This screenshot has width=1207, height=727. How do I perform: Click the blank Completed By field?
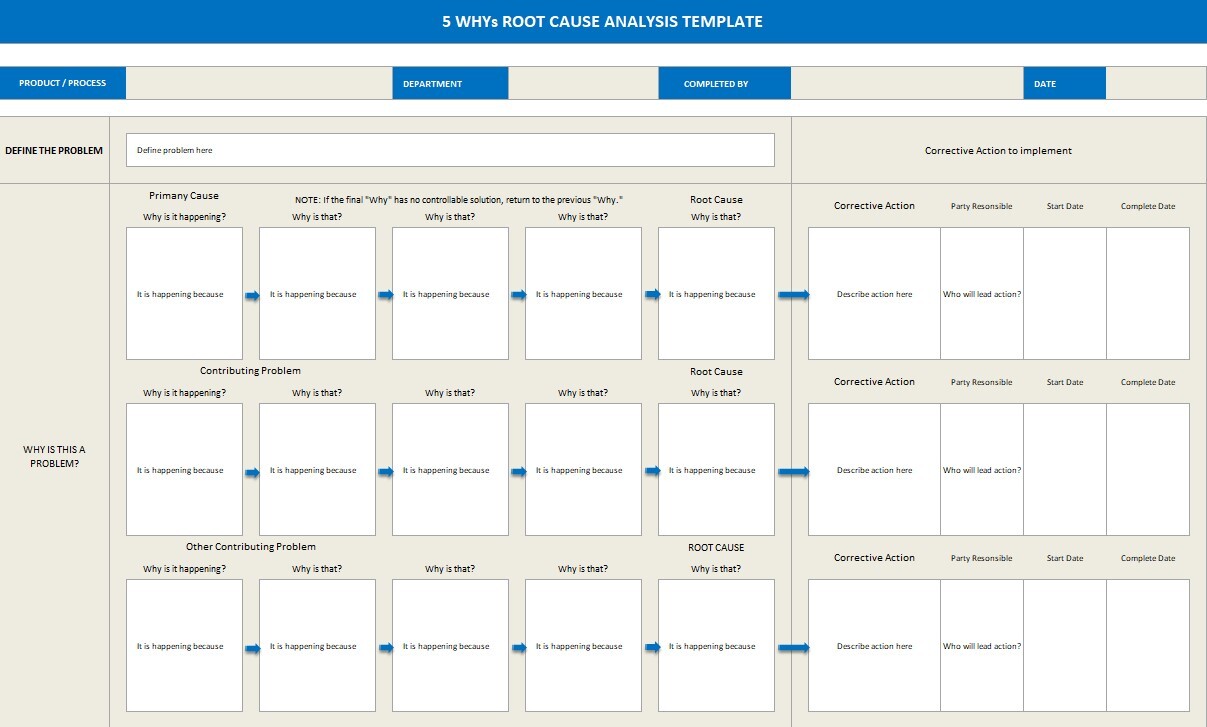(x=906, y=84)
